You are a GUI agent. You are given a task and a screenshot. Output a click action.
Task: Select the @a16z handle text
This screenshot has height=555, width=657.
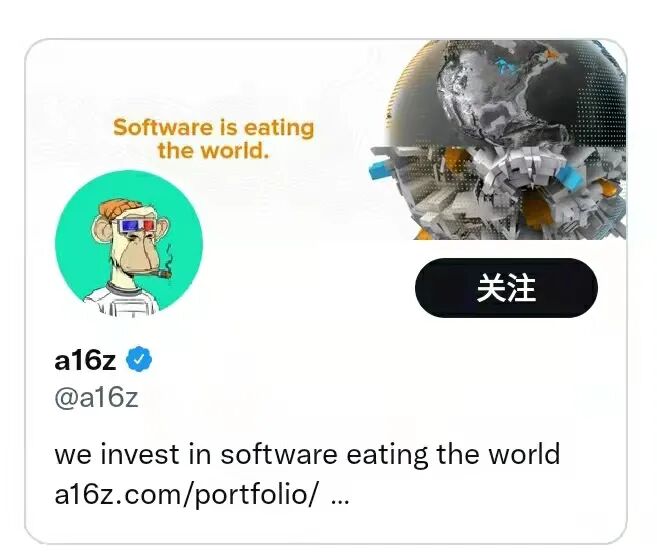coord(96,397)
